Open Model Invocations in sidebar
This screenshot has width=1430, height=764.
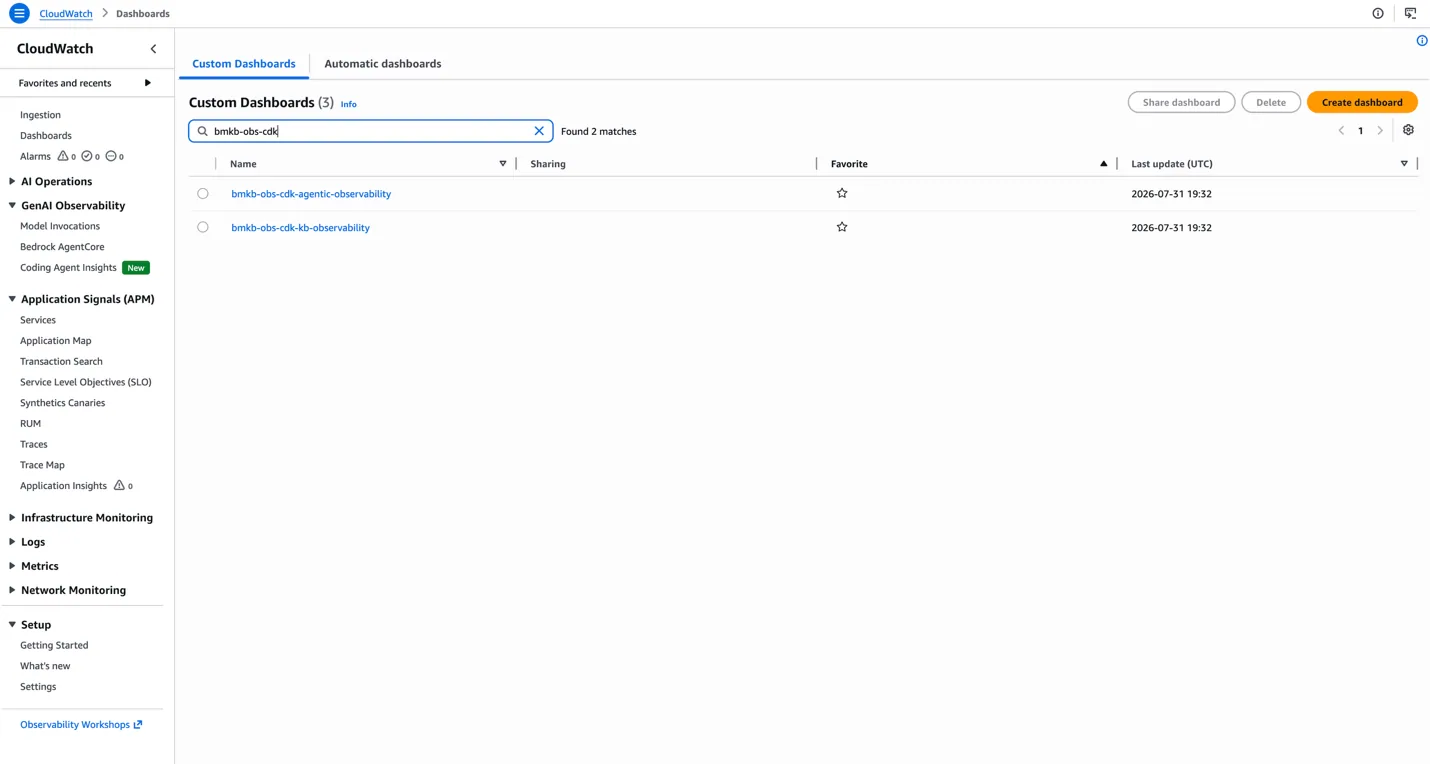pos(60,226)
